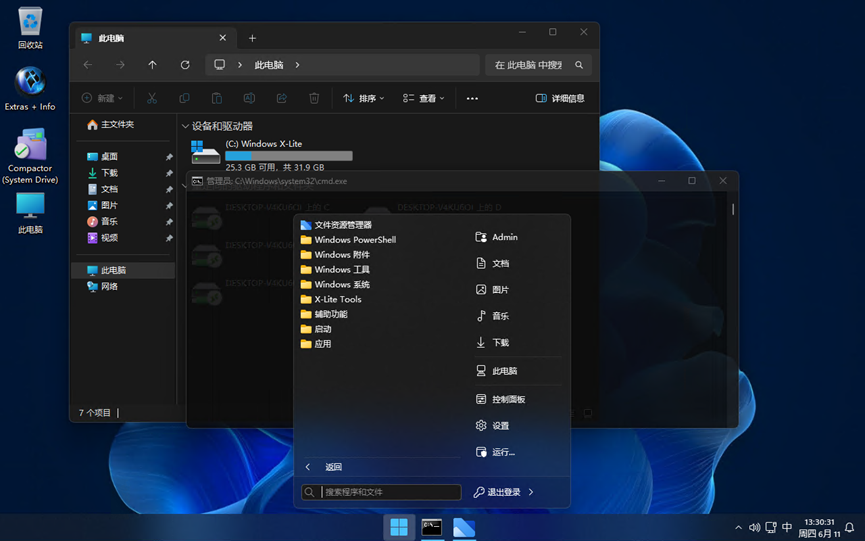Screen dimensions: 865x541
Task: Open 辅助功能 folder in start menu
Action: [x=324, y=314]
